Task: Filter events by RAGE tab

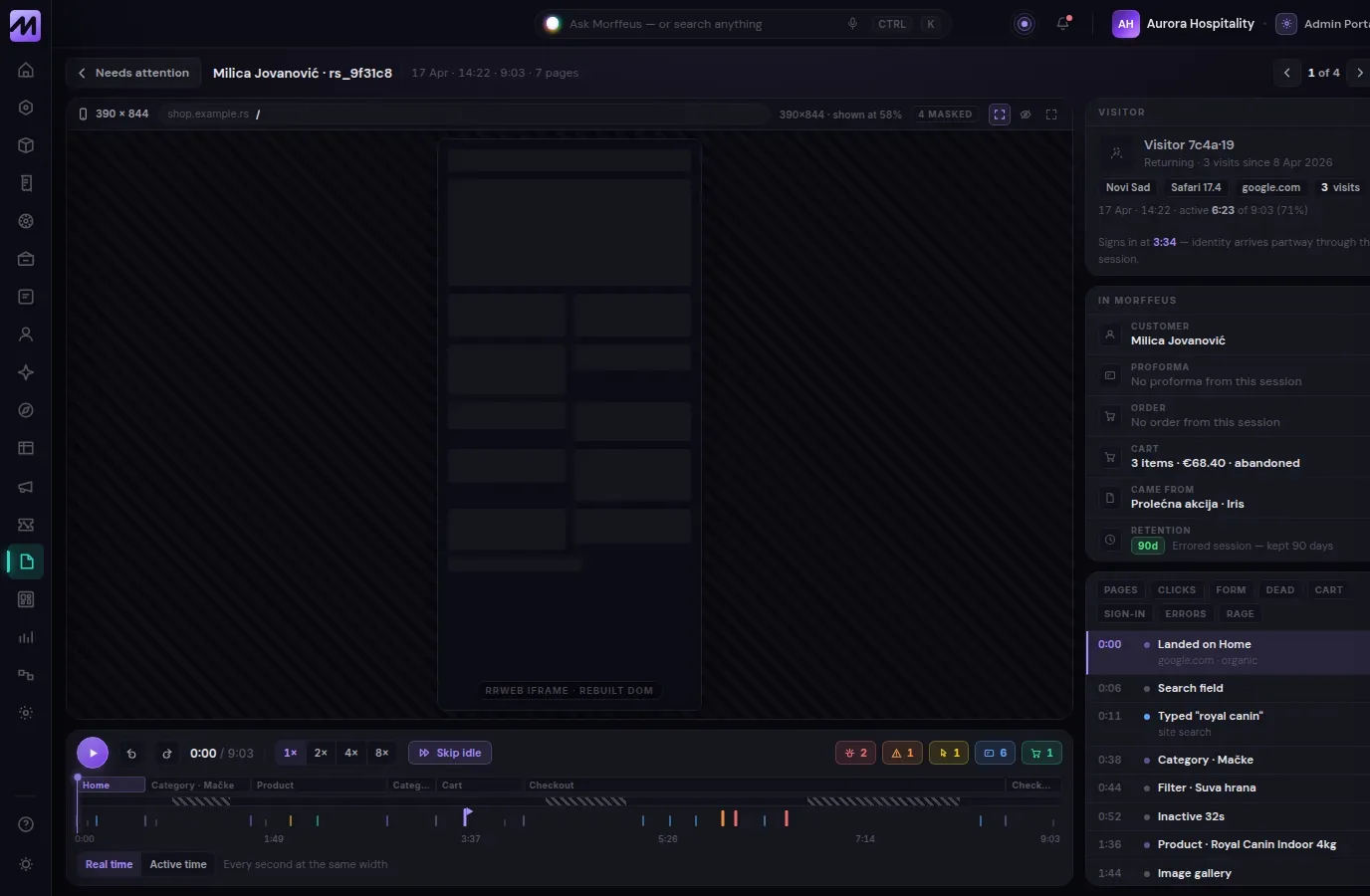Action: tap(1241, 614)
